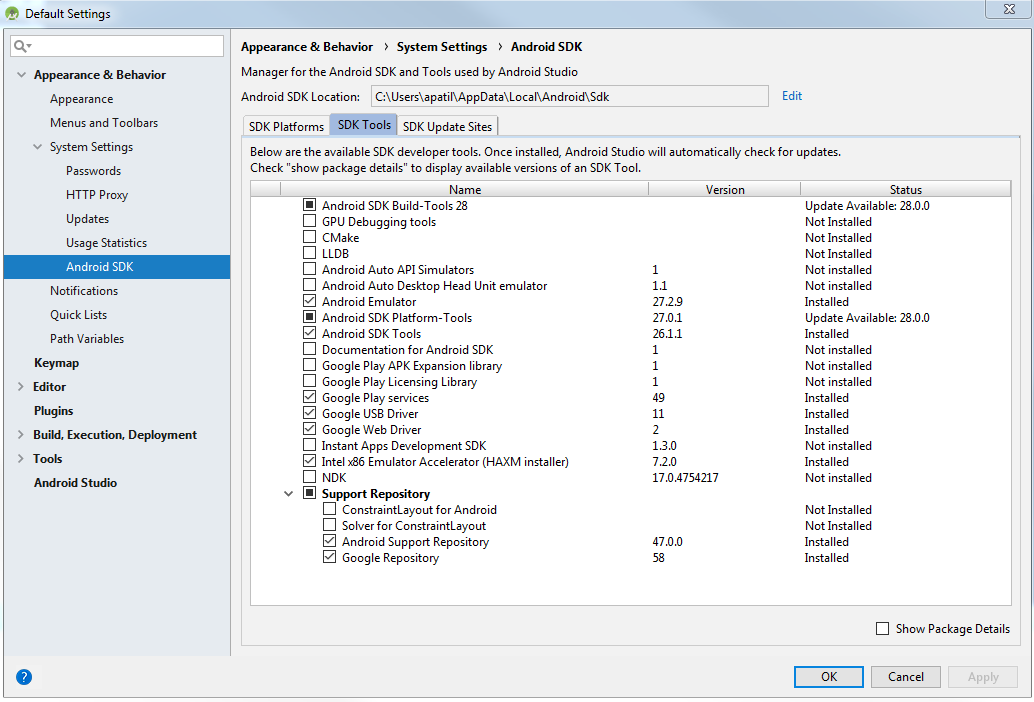The image size is (1034, 702).
Task: Switch to the SDK Platforms tab
Action: click(x=285, y=125)
